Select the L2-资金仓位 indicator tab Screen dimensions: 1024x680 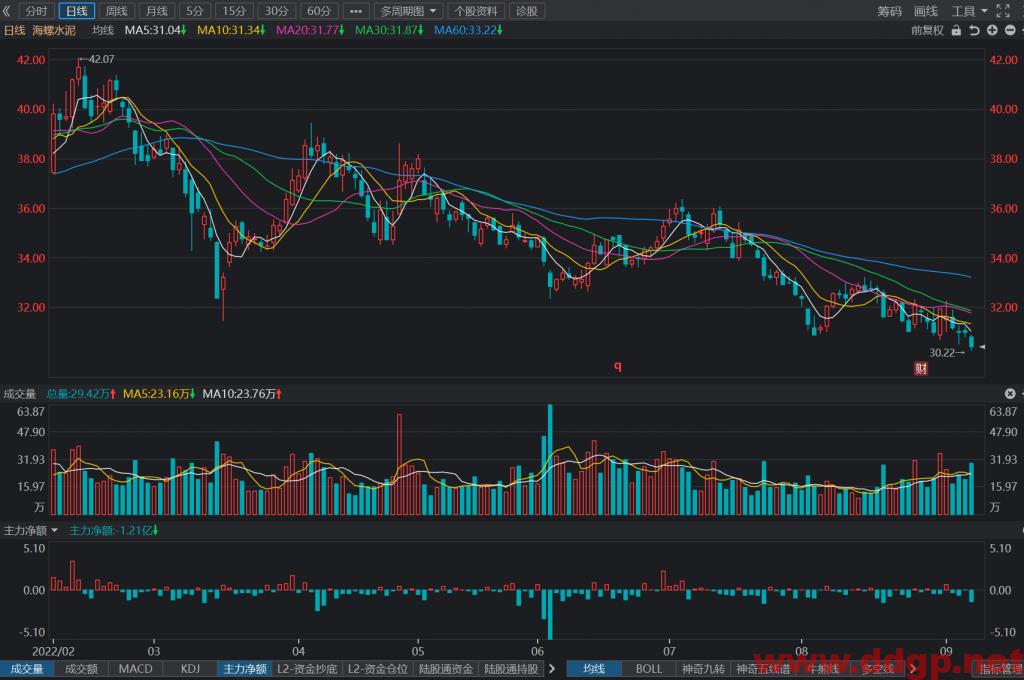tap(377, 669)
